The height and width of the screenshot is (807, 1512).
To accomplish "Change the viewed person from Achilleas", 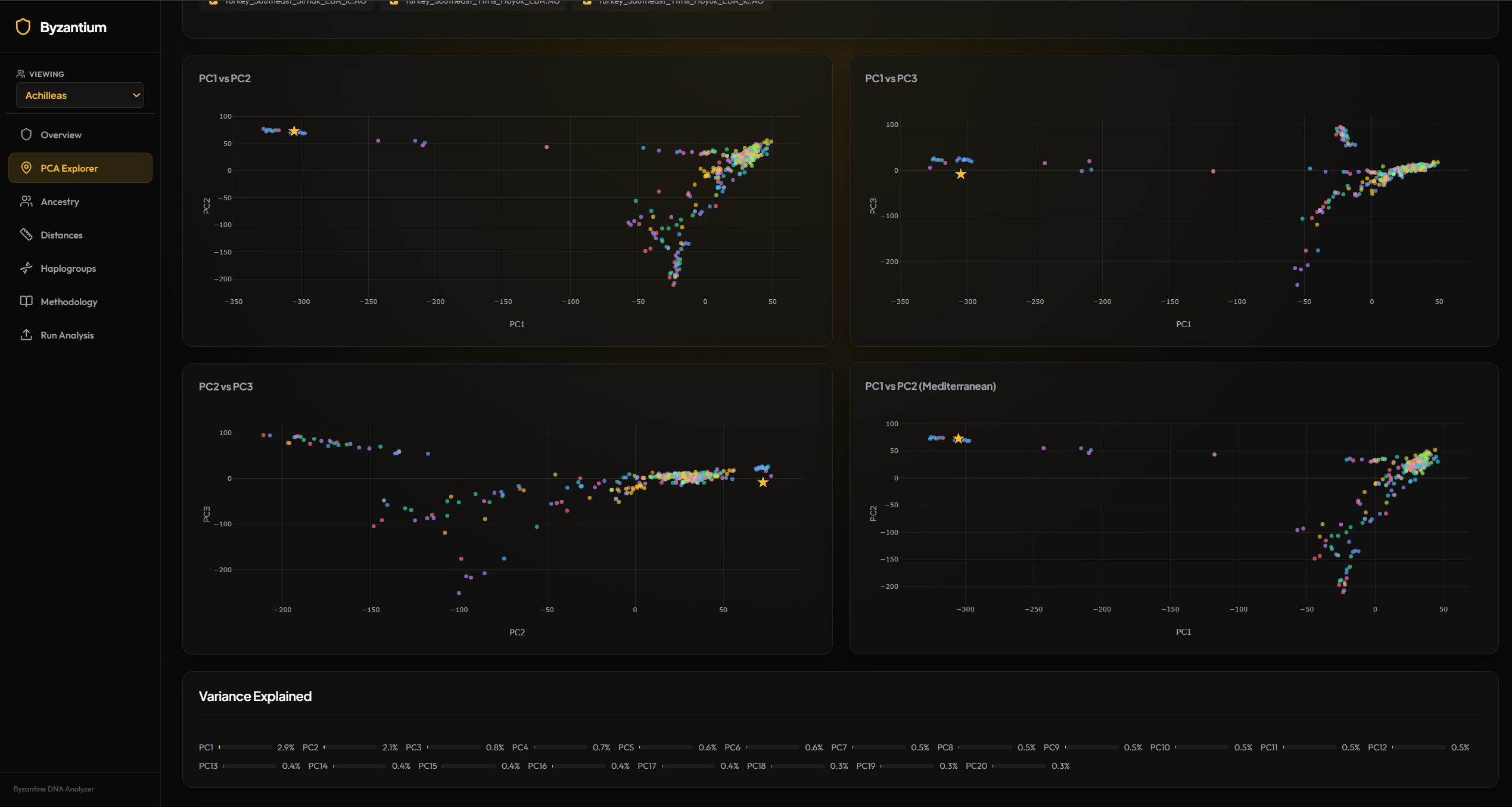I will point(80,95).
